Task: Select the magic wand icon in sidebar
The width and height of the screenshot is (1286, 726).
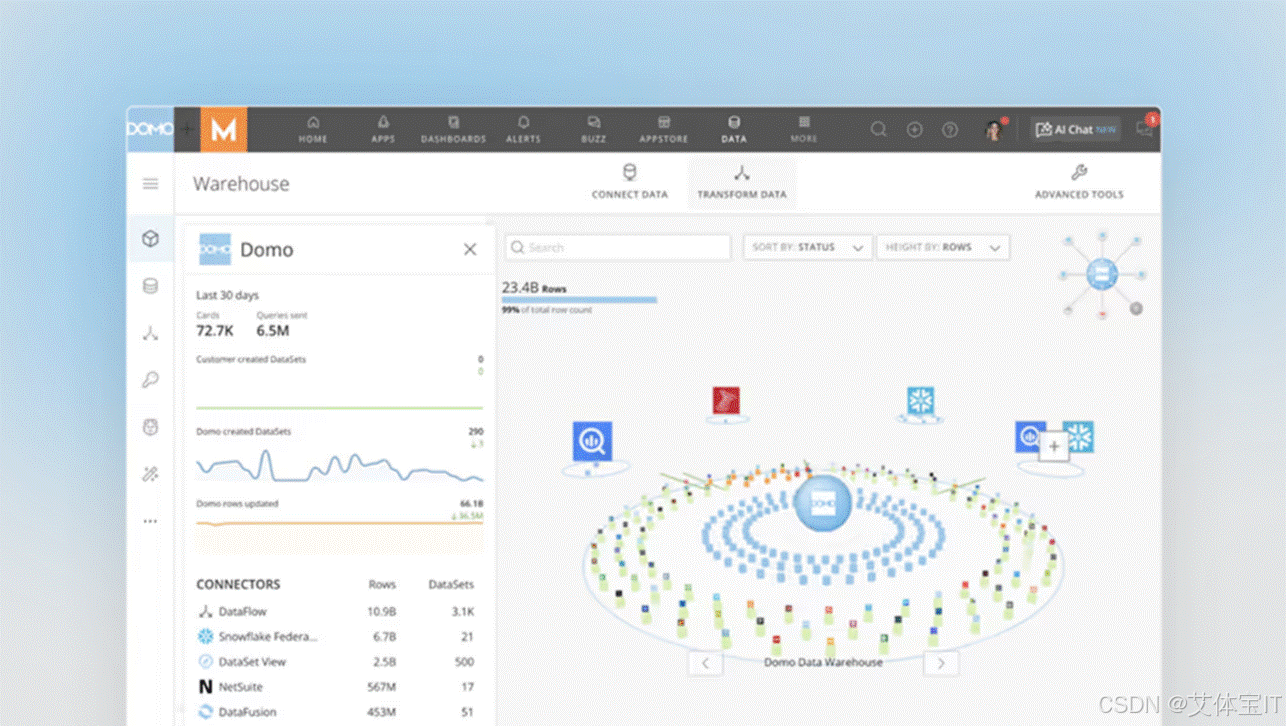Action: click(150, 474)
